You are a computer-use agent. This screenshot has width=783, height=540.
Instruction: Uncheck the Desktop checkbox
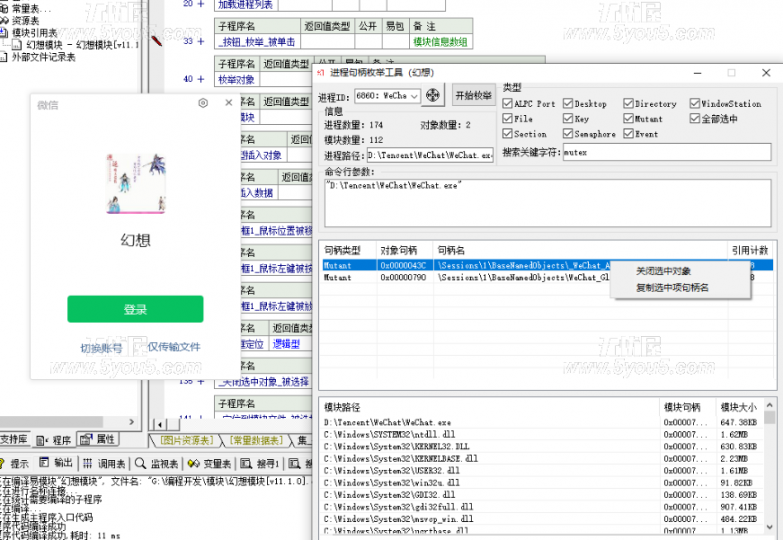(x=568, y=103)
